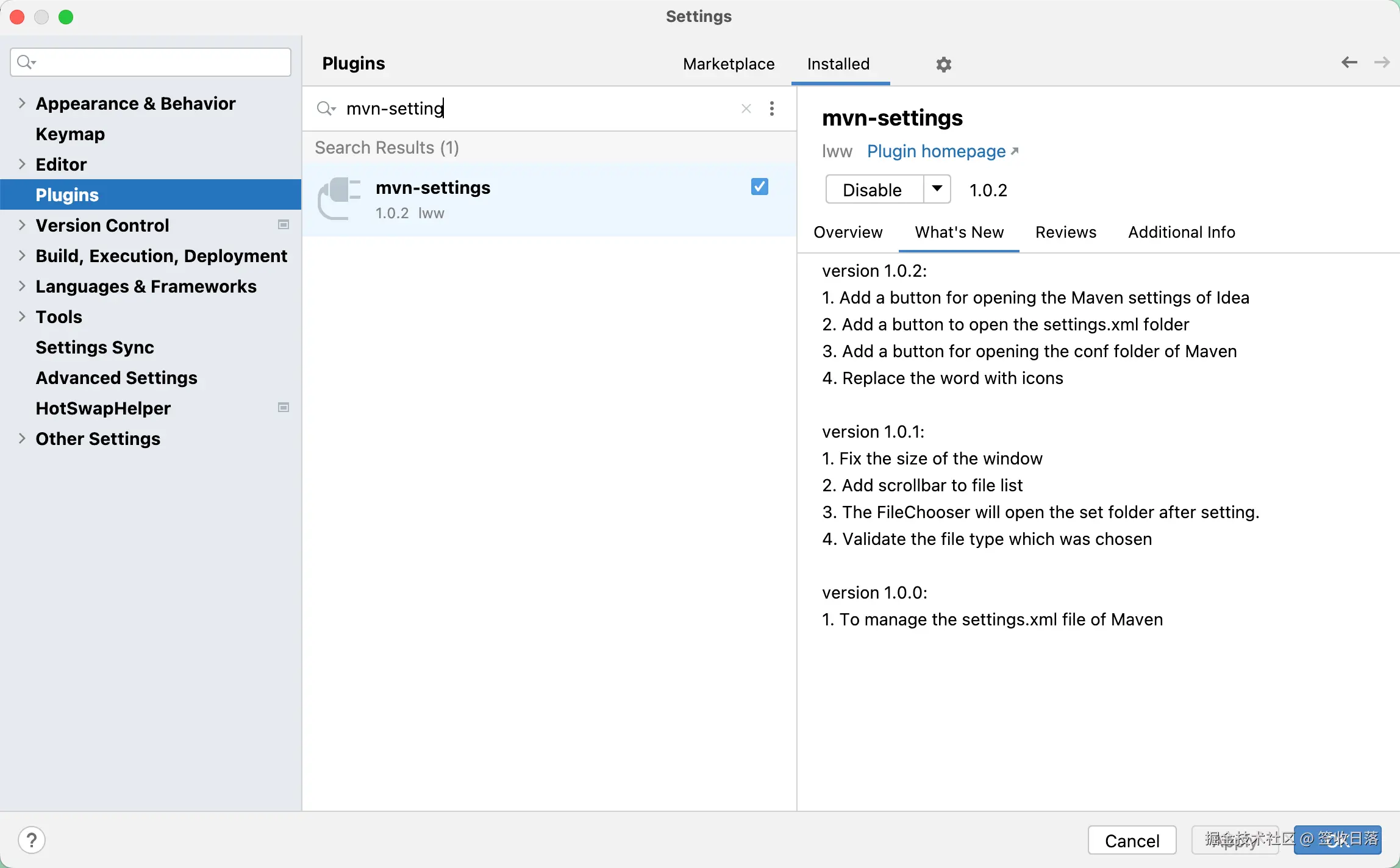Click the help question mark button
This screenshot has height=868, width=1400.
[x=32, y=840]
